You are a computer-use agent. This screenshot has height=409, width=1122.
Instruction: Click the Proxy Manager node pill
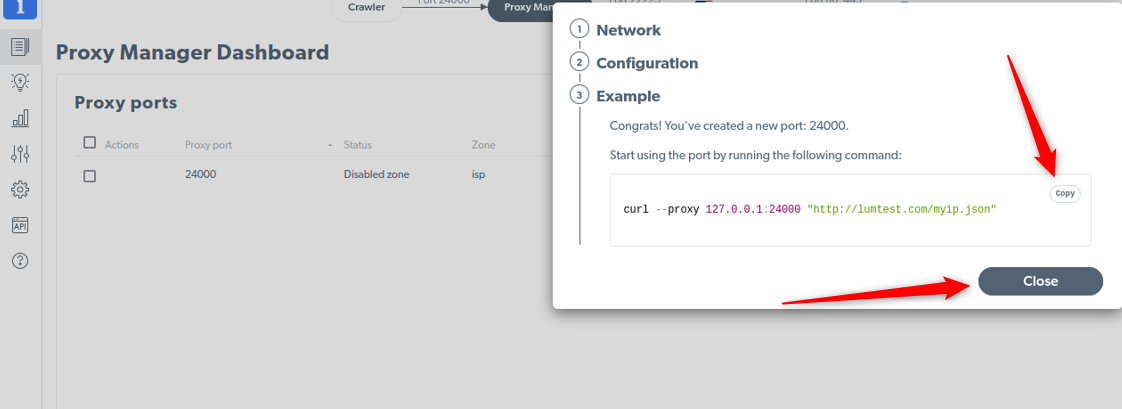(x=522, y=8)
